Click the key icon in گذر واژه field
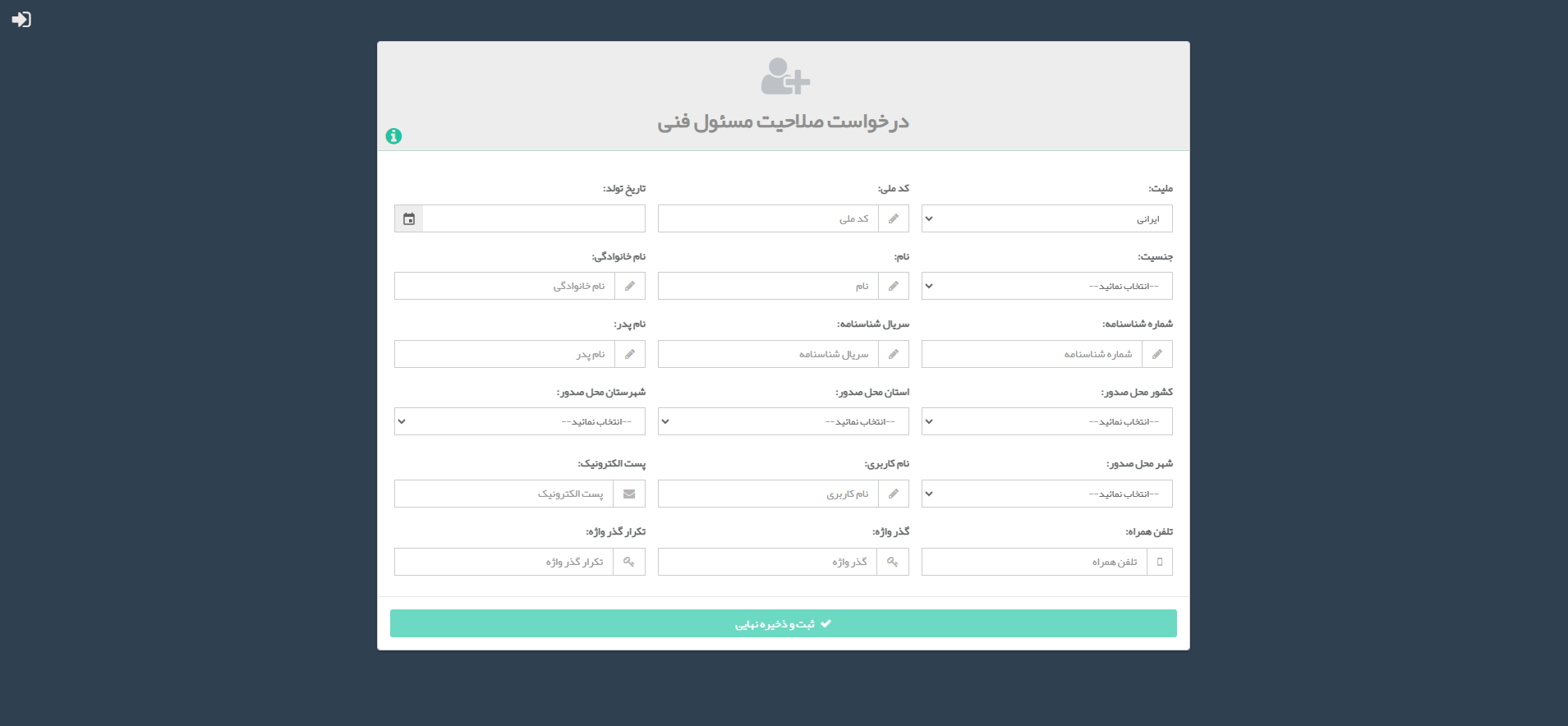This screenshot has height=726, width=1568. 894,562
